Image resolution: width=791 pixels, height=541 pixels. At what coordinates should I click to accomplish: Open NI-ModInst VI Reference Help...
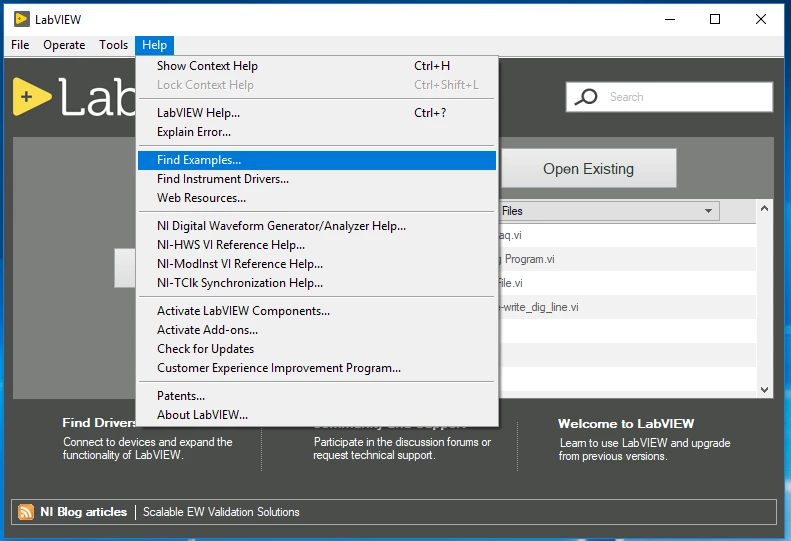point(317,264)
